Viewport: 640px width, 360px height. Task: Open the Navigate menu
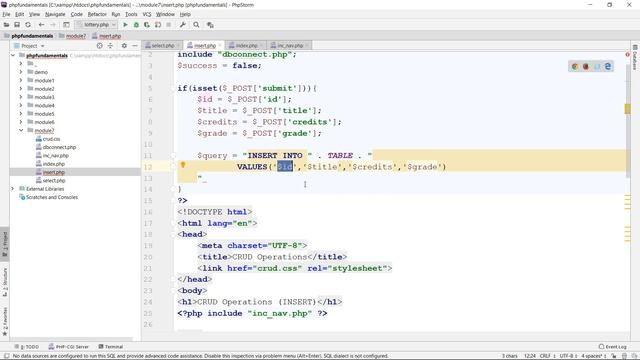pos(55,14)
